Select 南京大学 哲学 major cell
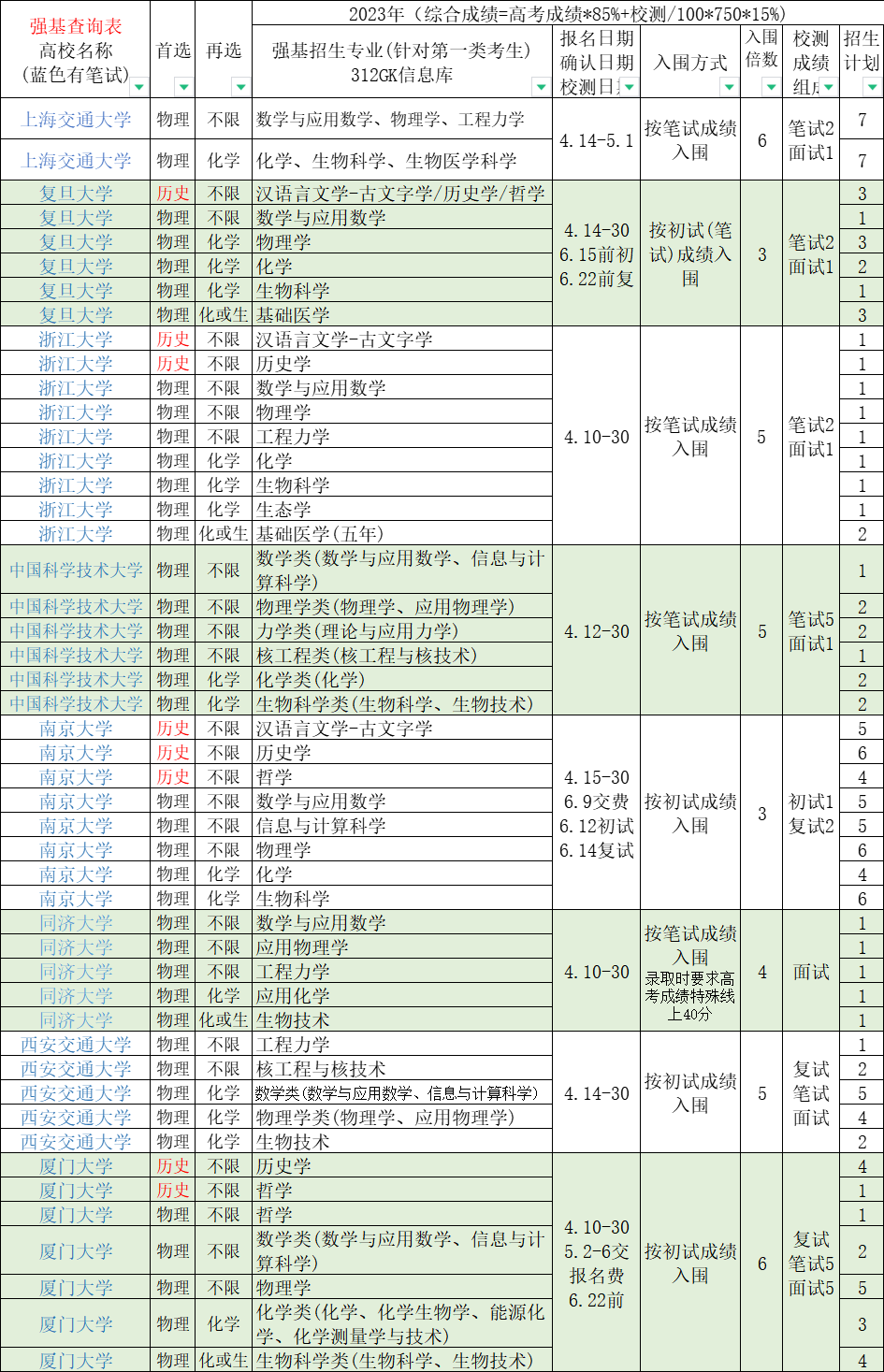Image resolution: width=884 pixels, height=1372 pixels. click(x=402, y=776)
